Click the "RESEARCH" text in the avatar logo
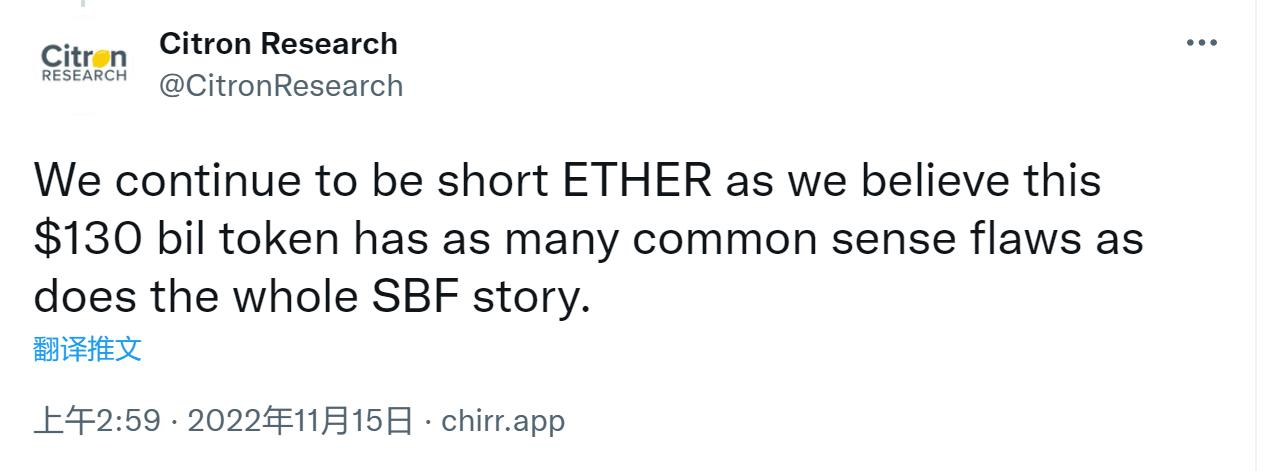 point(84,76)
